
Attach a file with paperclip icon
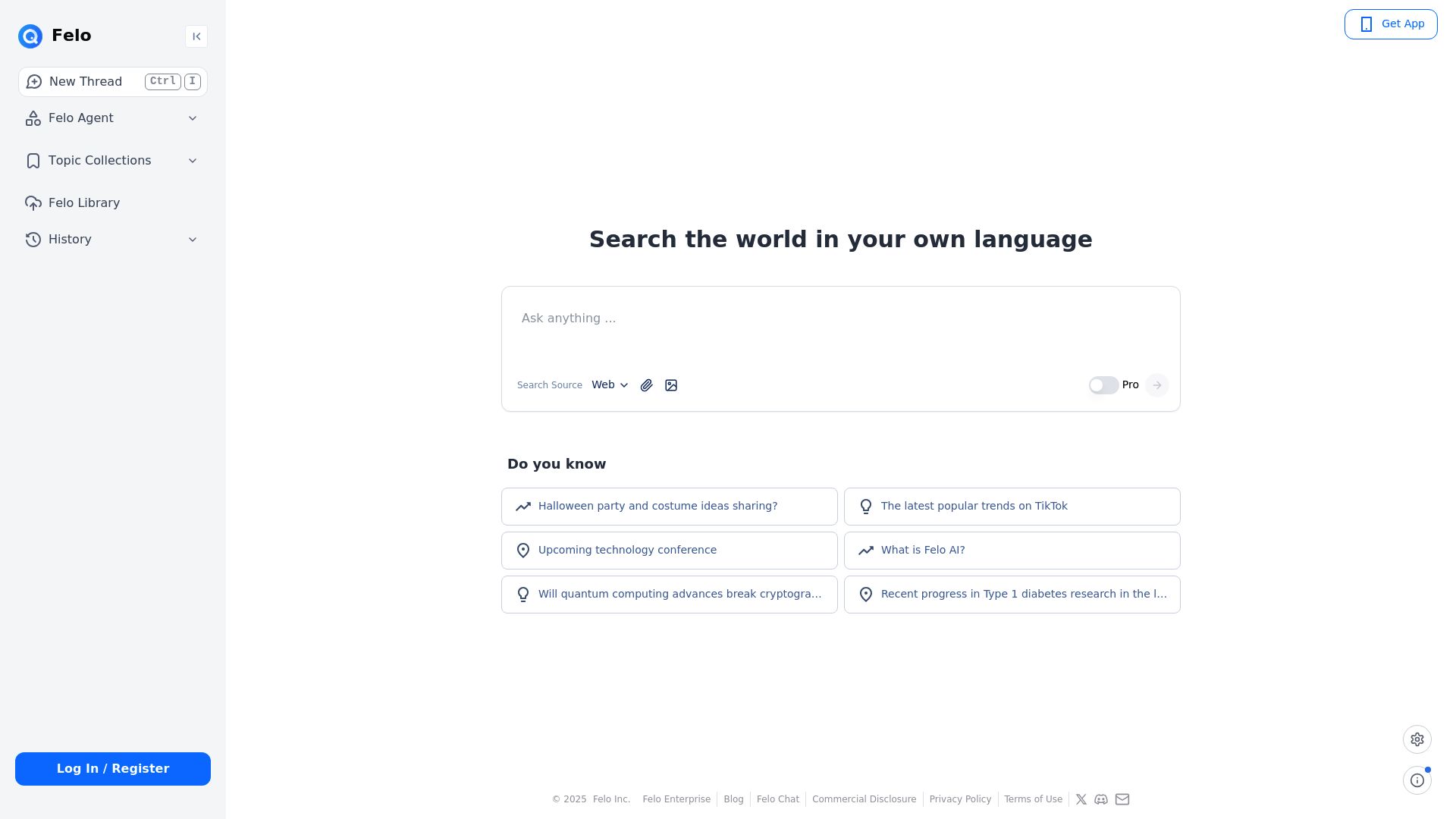[x=646, y=385]
